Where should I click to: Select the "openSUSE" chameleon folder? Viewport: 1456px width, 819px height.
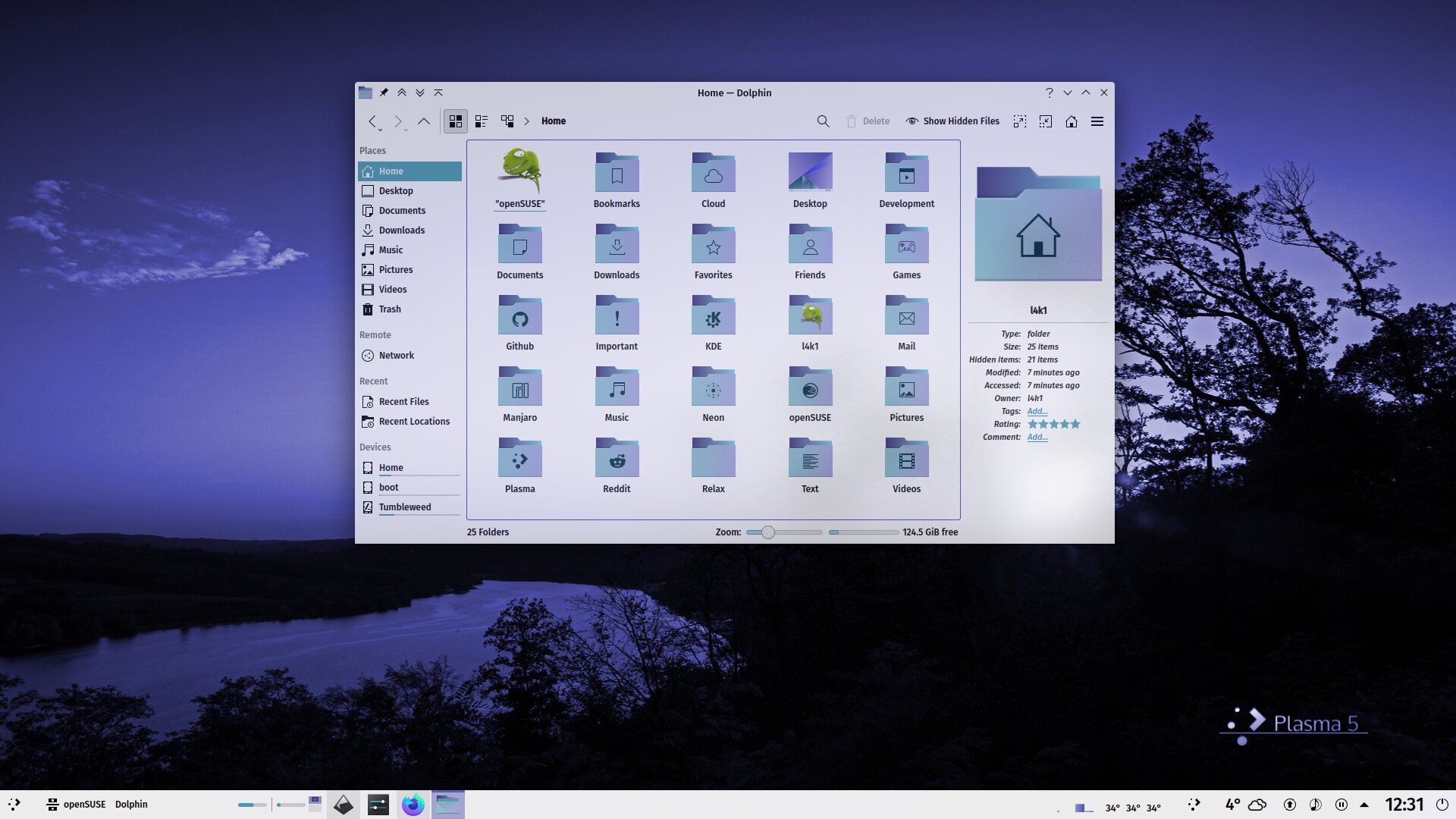520,179
